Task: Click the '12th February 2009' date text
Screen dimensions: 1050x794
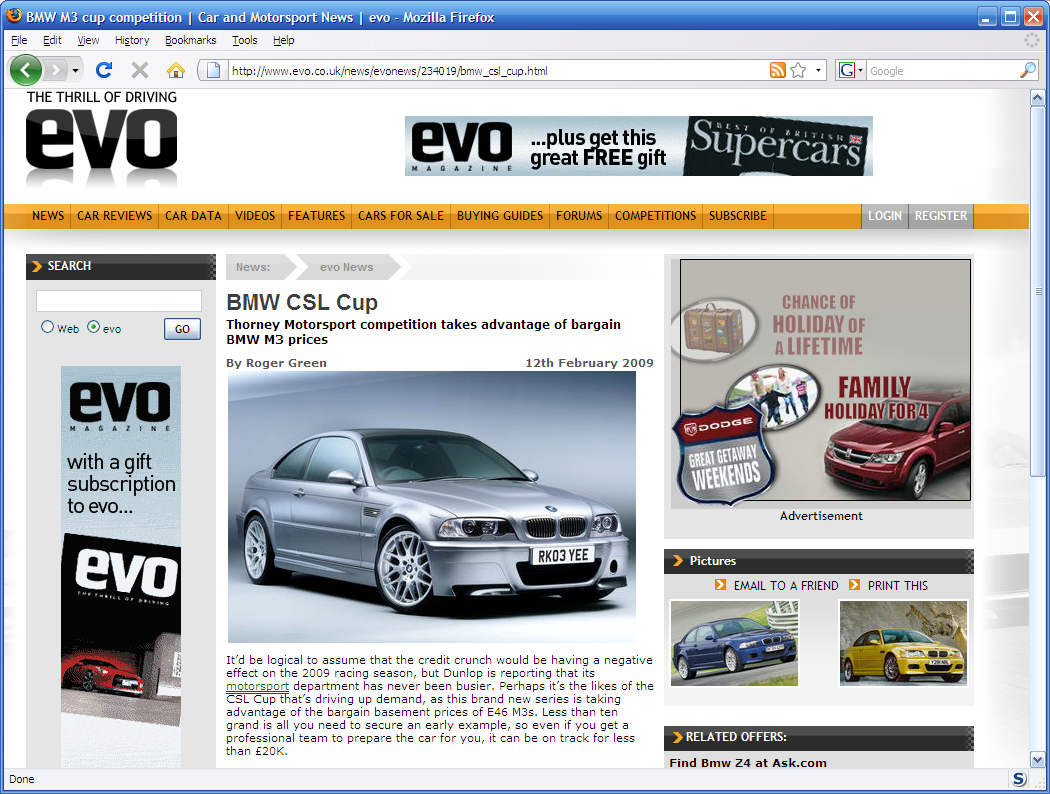Action: click(589, 363)
